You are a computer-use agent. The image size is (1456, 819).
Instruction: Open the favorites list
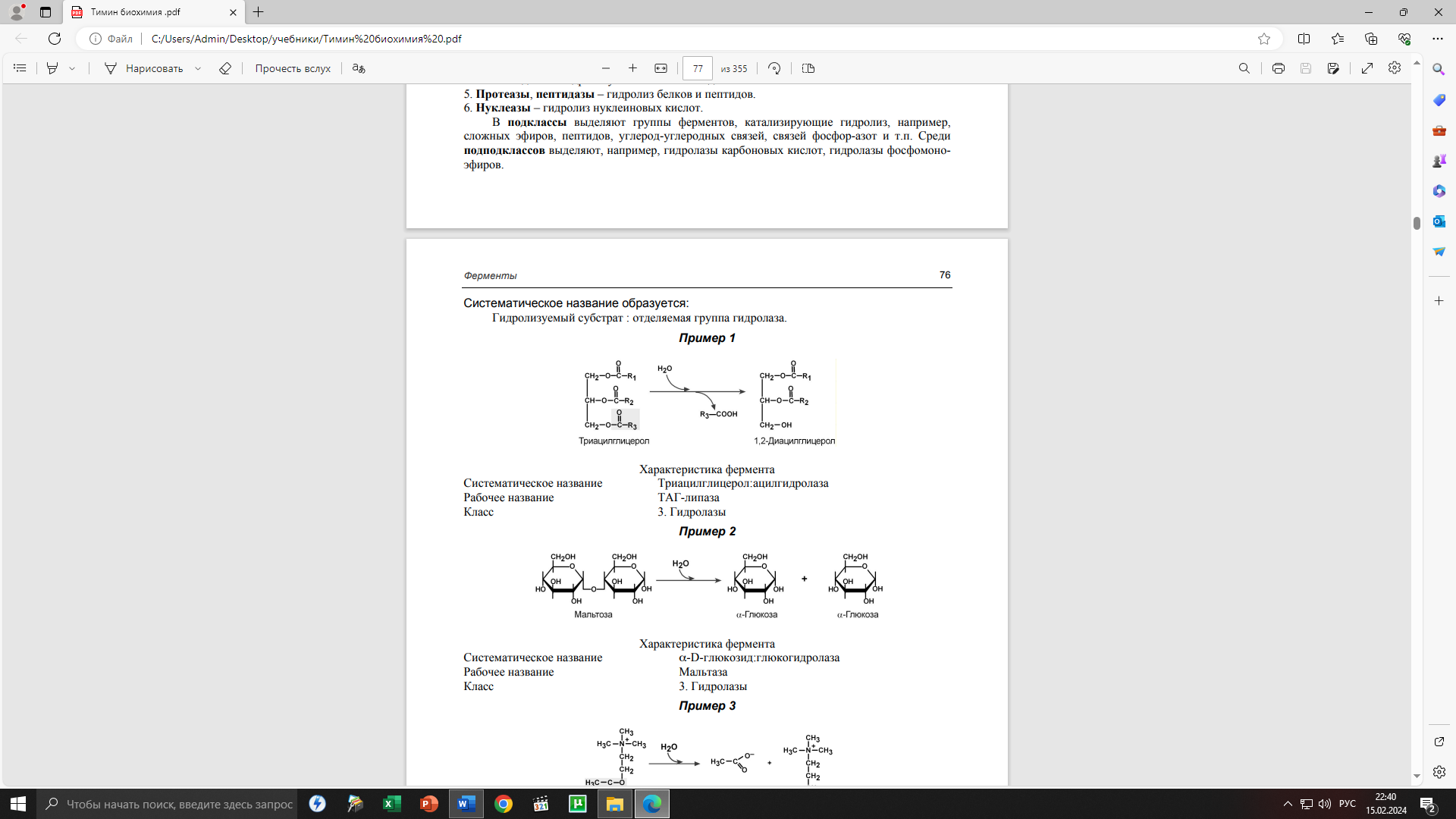click(1338, 39)
